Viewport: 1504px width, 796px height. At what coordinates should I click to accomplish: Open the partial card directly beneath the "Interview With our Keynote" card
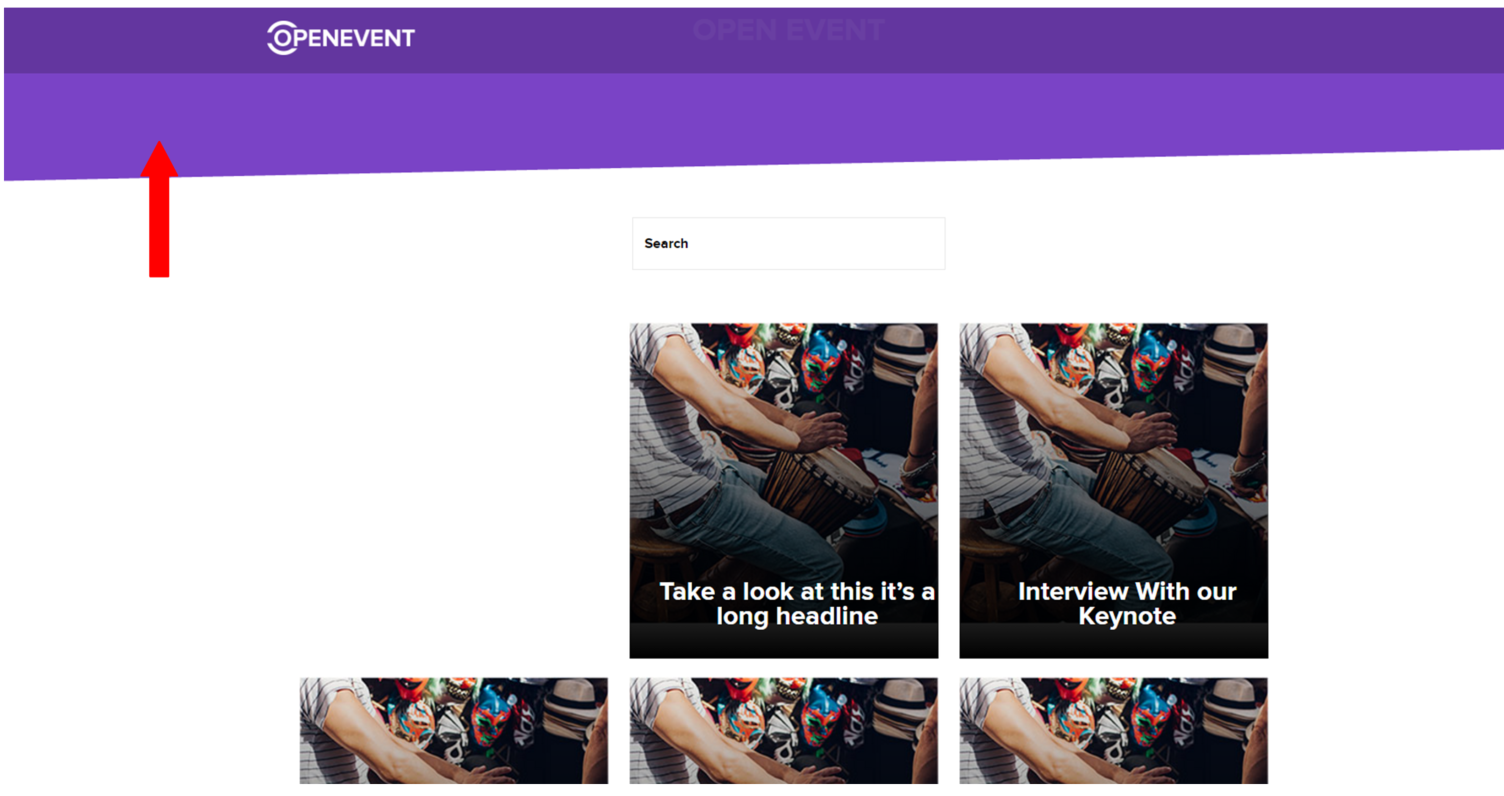coord(1114,731)
